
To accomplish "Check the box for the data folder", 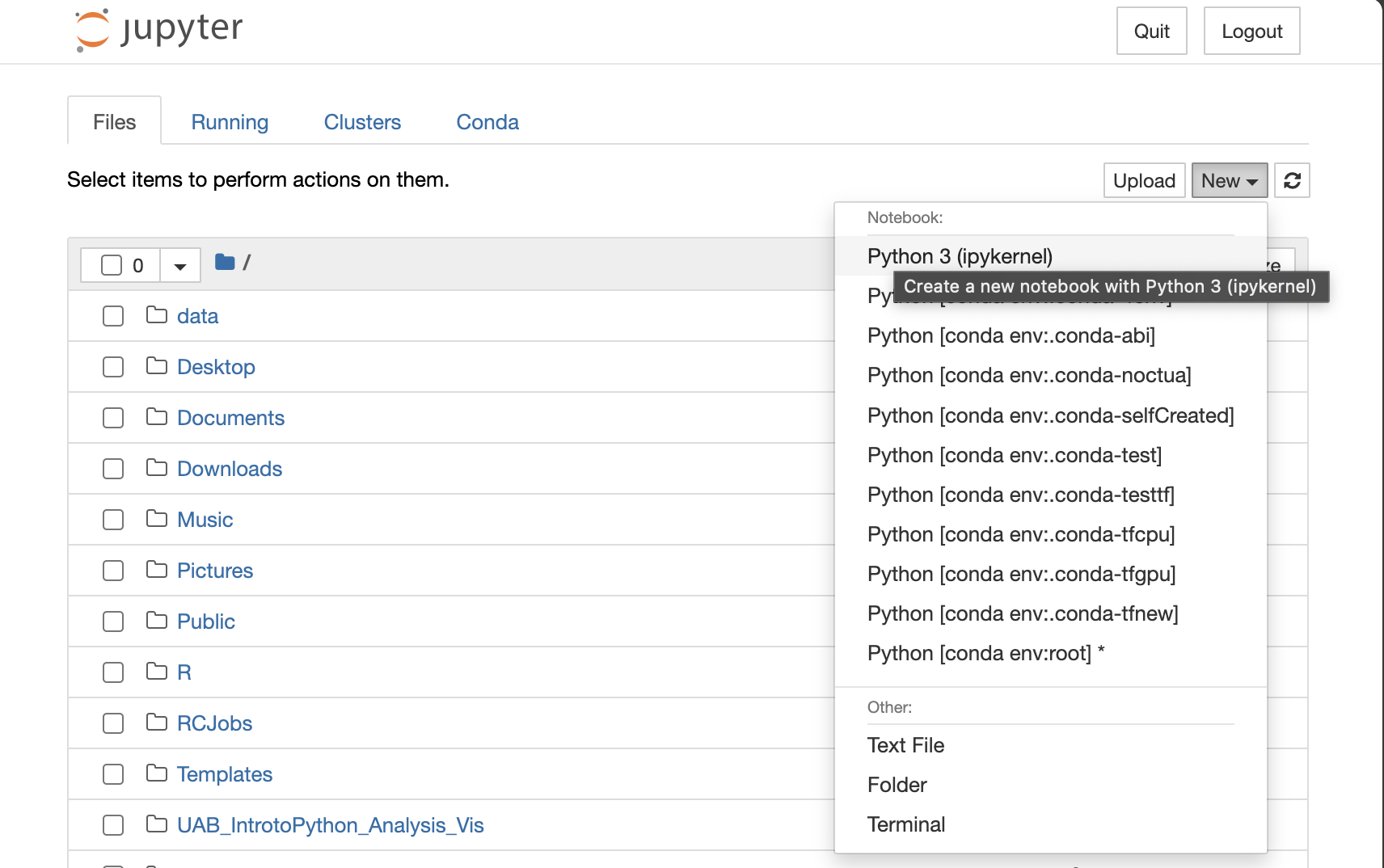I will (113, 316).
